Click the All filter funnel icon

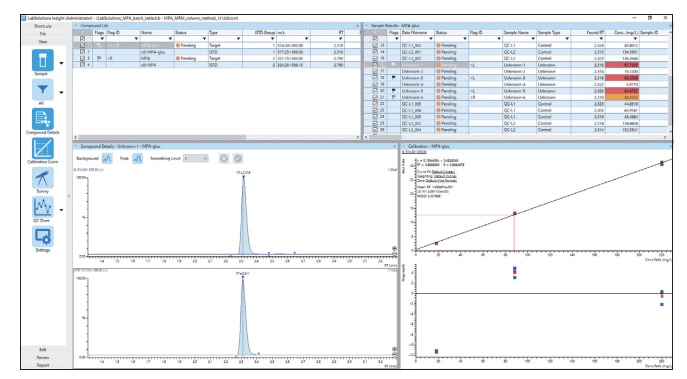click(x=42, y=89)
